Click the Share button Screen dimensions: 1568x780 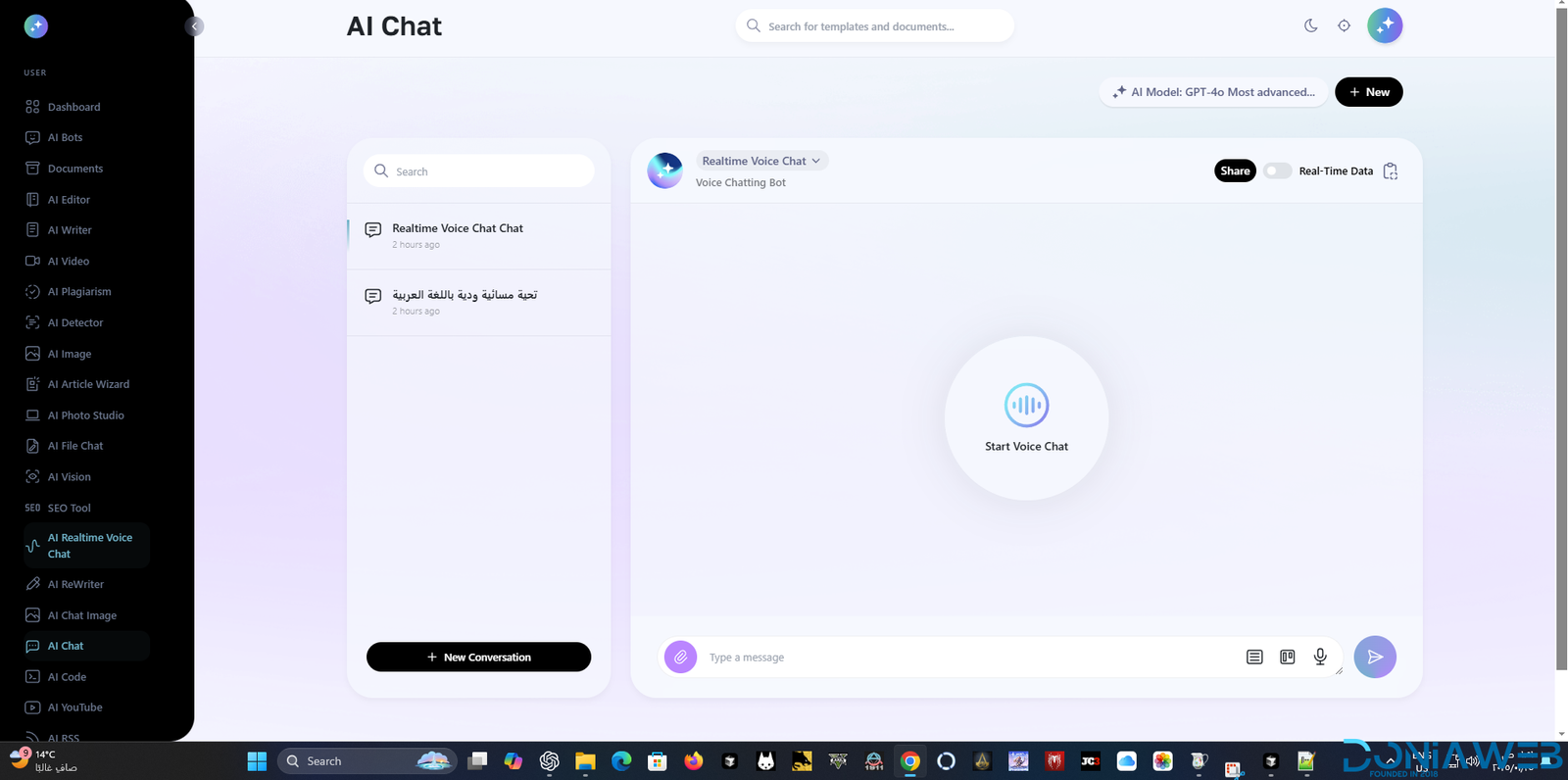pos(1235,171)
